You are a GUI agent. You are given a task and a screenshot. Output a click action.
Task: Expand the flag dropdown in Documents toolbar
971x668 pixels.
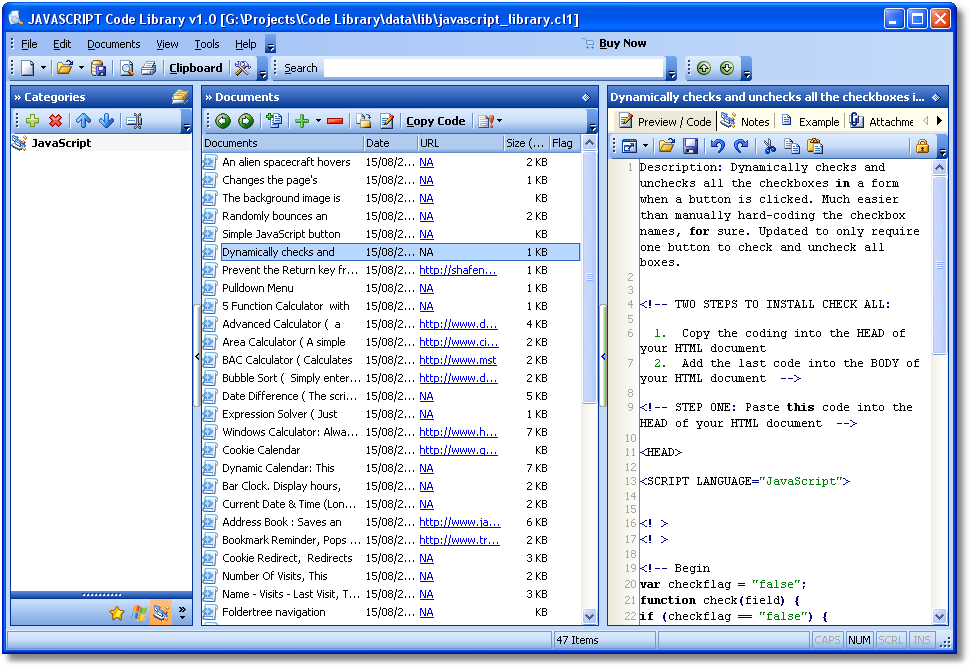pos(499,121)
